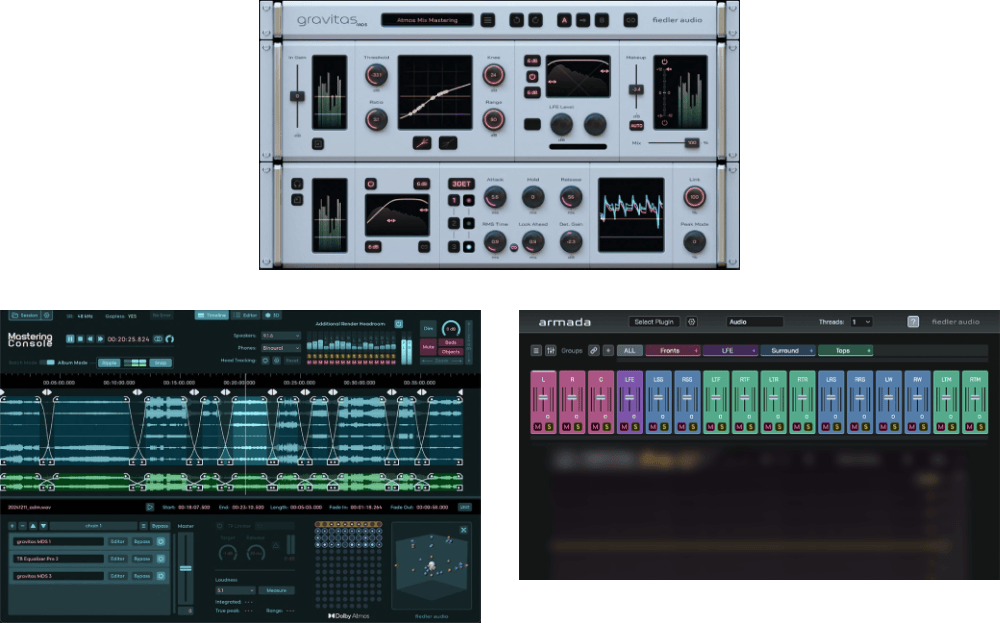Screen dimensions: 1000x623
Task: Click the Measure loudness button
Action: click(x=275, y=590)
